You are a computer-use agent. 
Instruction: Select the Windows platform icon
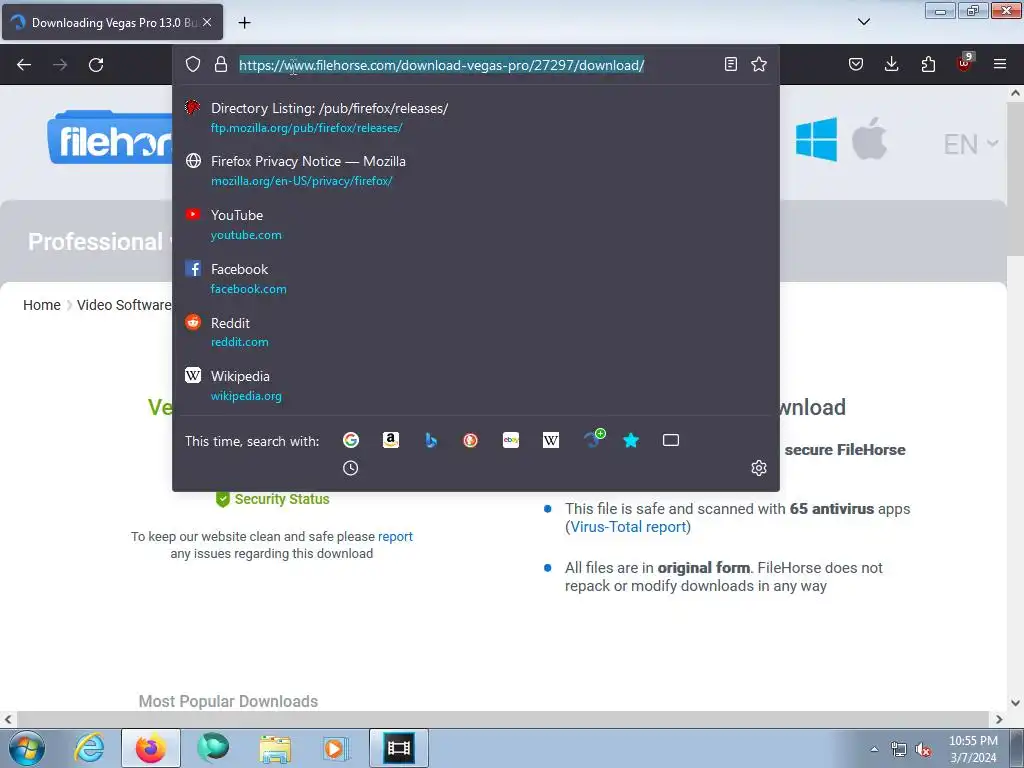(x=816, y=139)
